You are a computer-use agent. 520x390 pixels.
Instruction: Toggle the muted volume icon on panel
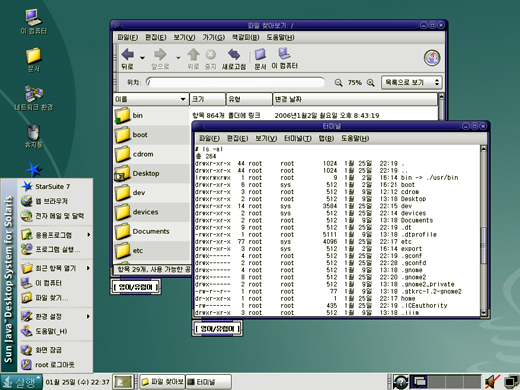(x=492, y=382)
